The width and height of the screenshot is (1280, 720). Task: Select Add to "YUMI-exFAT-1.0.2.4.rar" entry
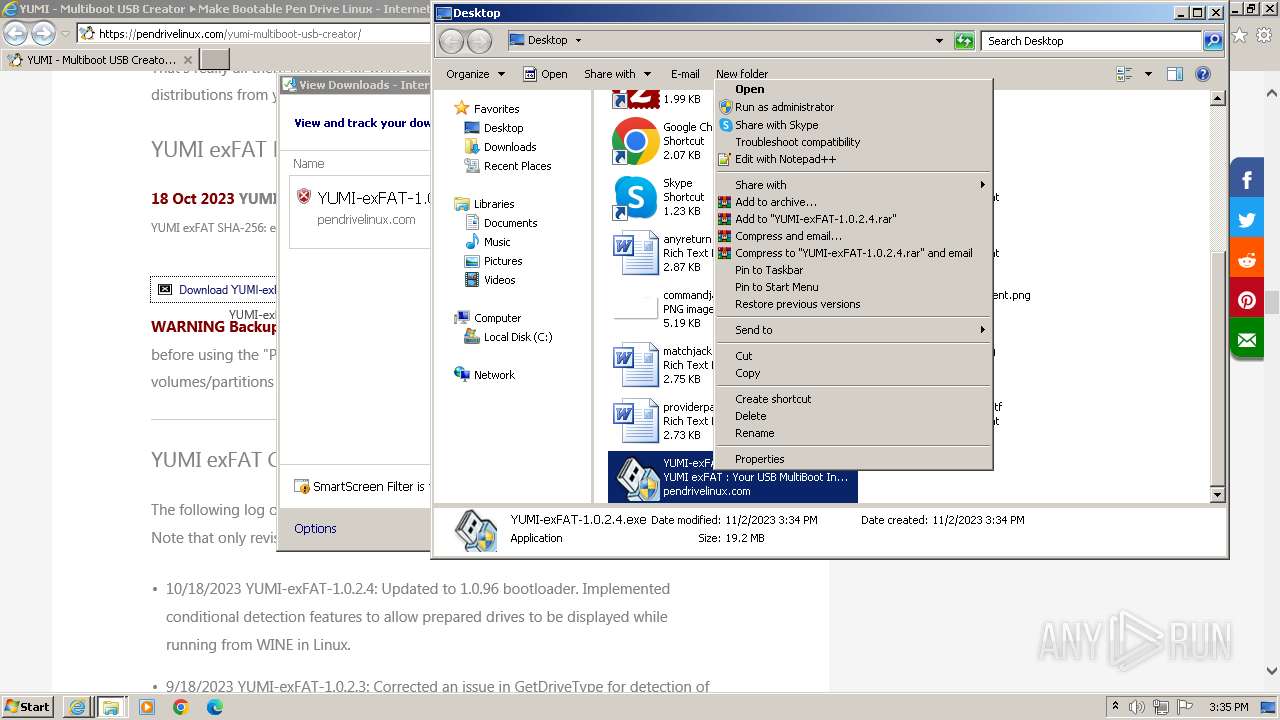pyautogui.click(x=854, y=219)
